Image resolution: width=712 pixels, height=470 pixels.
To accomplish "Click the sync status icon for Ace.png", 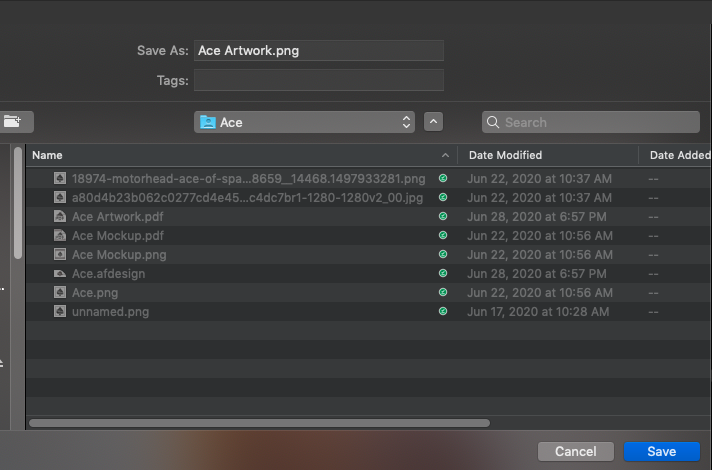I will click(x=443, y=292).
